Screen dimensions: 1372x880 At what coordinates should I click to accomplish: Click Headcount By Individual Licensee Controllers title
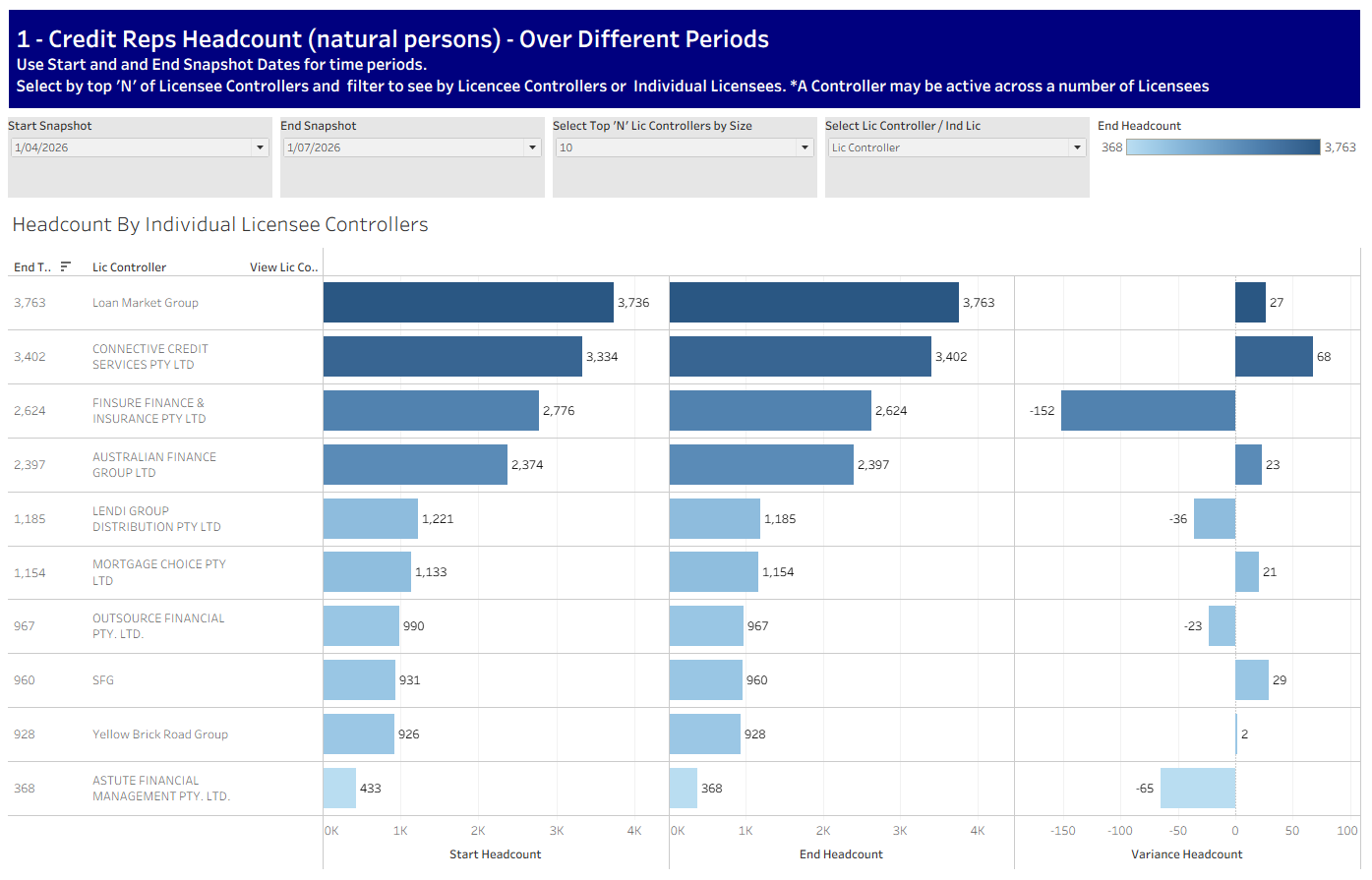pyautogui.click(x=220, y=224)
